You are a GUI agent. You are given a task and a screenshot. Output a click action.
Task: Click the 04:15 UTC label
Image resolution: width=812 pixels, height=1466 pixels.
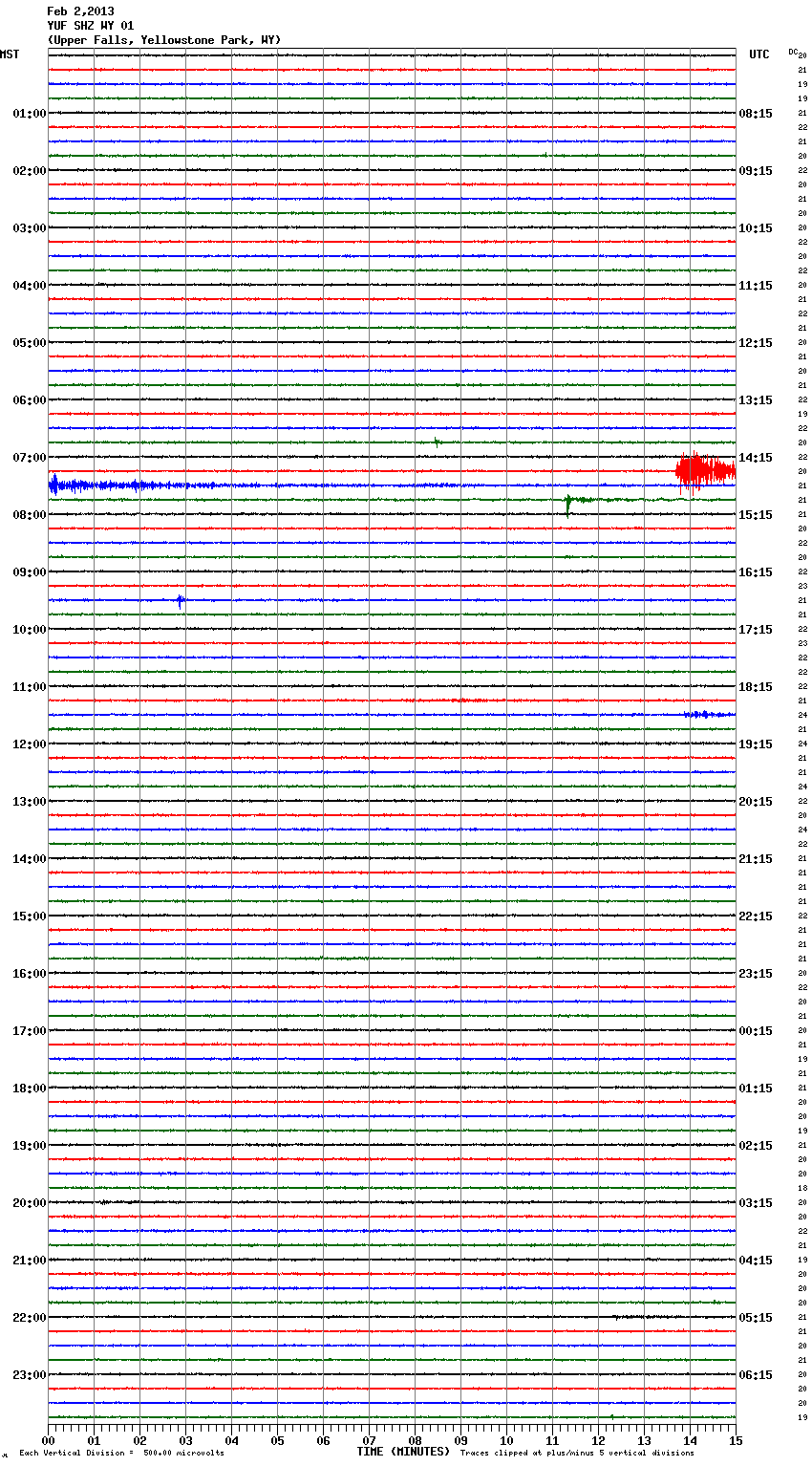[756, 1261]
